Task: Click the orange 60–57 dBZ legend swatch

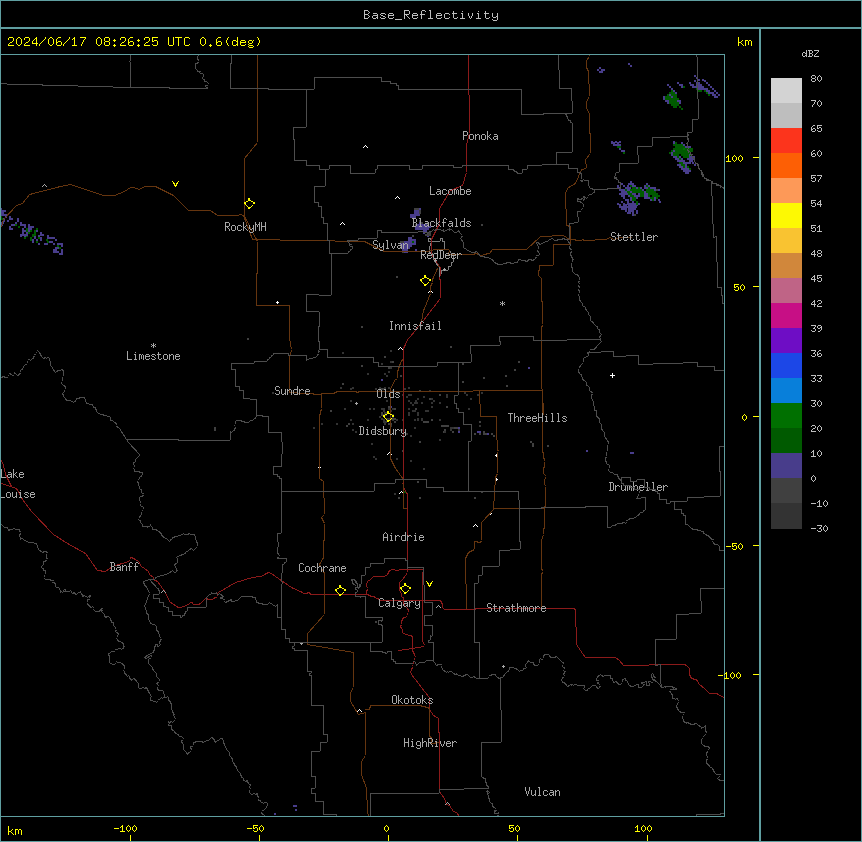Action: click(x=786, y=165)
